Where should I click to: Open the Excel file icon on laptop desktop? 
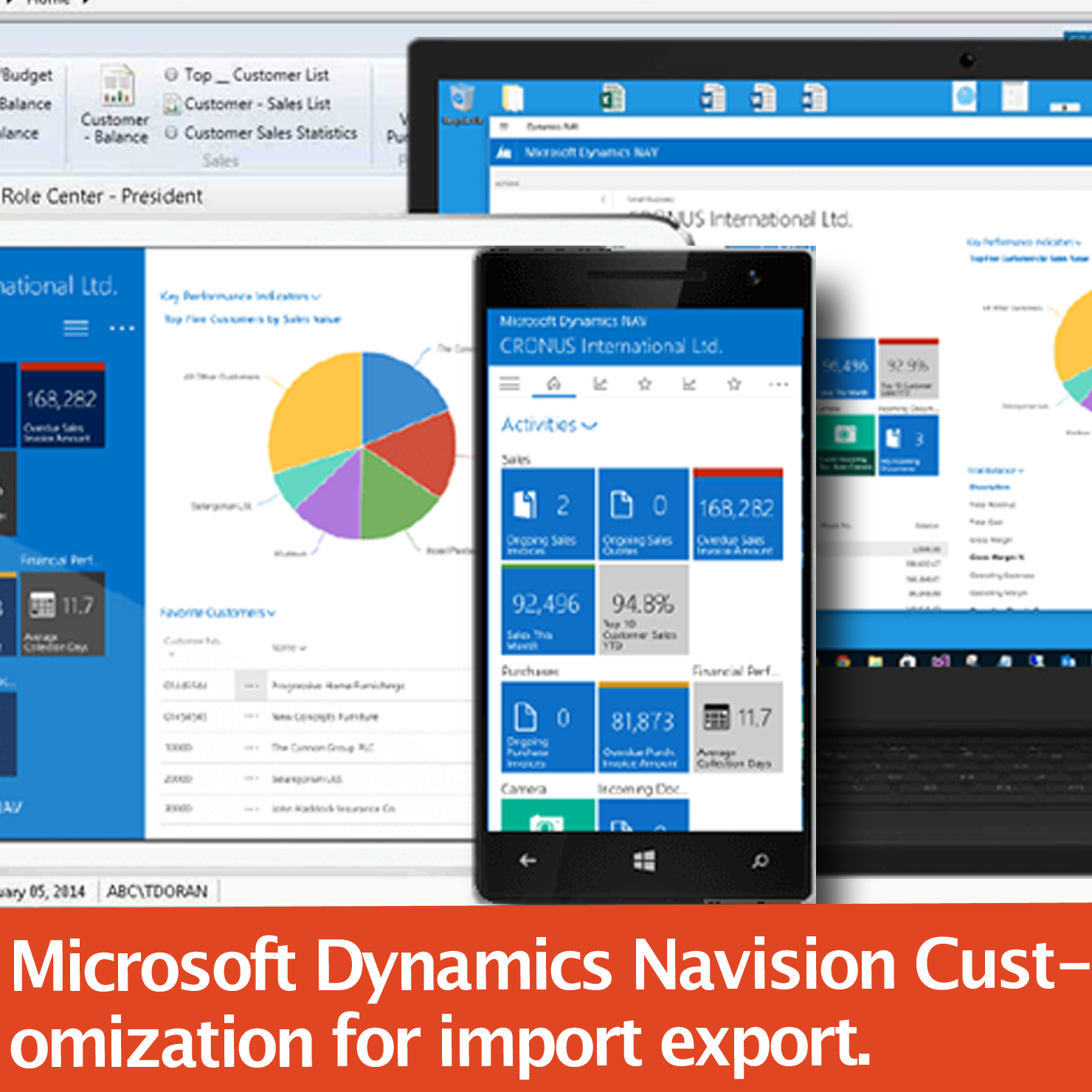pyautogui.click(x=612, y=98)
